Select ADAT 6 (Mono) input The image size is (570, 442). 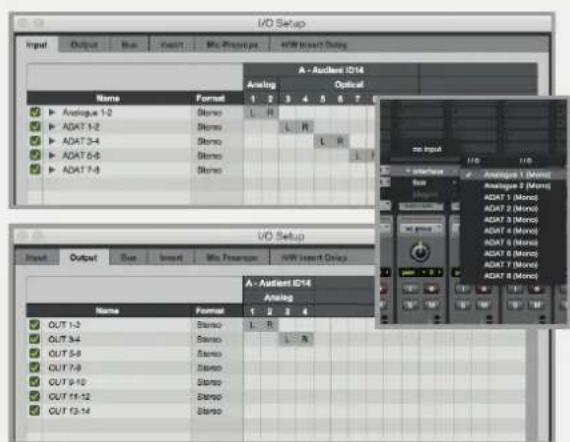pyautogui.click(x=513, y=253)
